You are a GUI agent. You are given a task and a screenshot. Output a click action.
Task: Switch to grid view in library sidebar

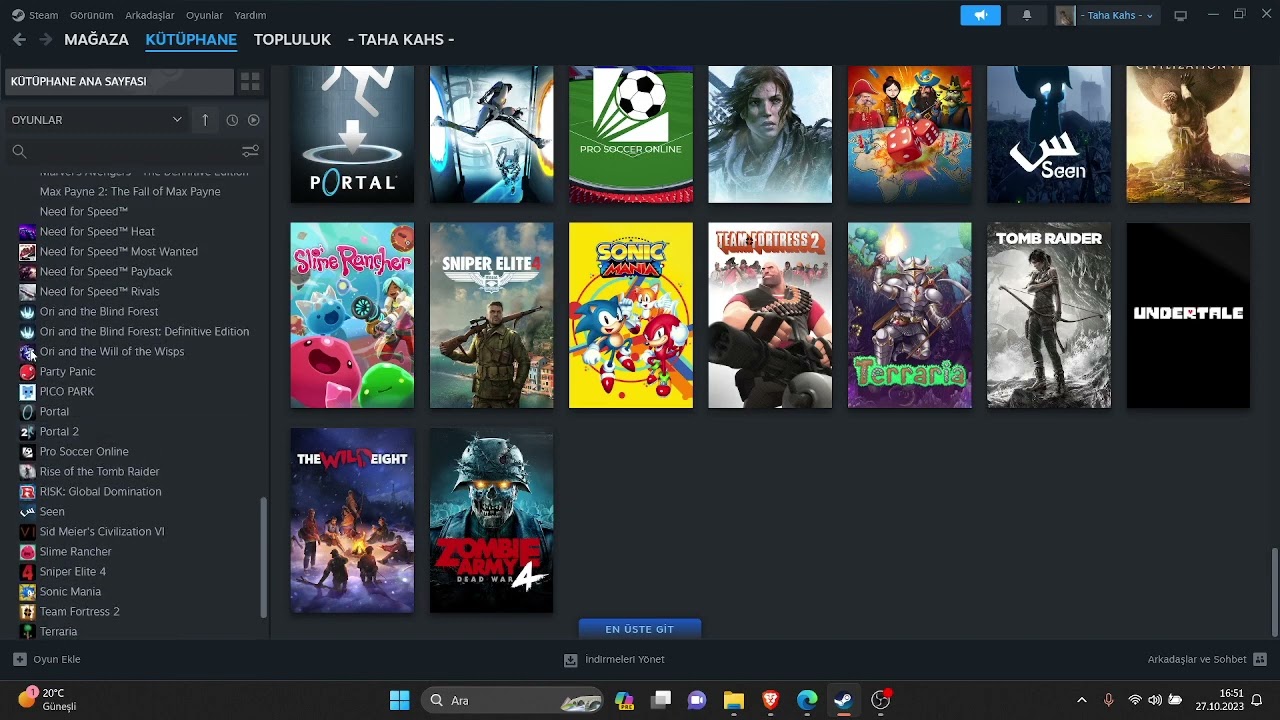click(250, 81)
